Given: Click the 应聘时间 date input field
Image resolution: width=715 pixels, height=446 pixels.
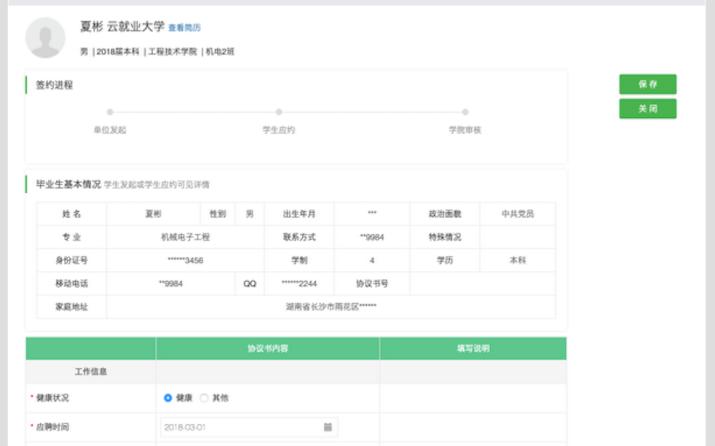Looking at the screenshot, I should point(240,427).
